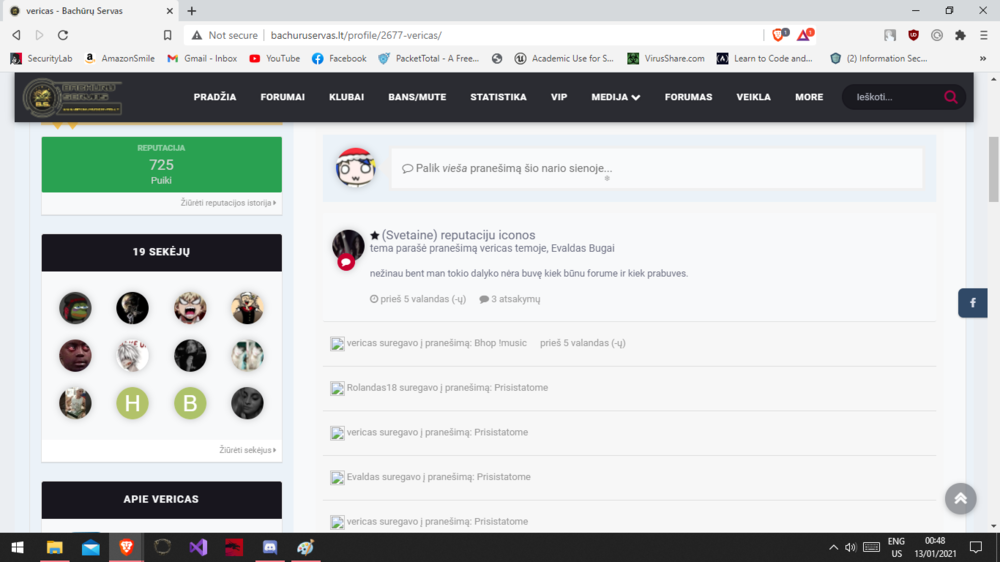Screen dimensions: 1000x562
Task: Click the bookmark page icon
Action: (167, 35)
